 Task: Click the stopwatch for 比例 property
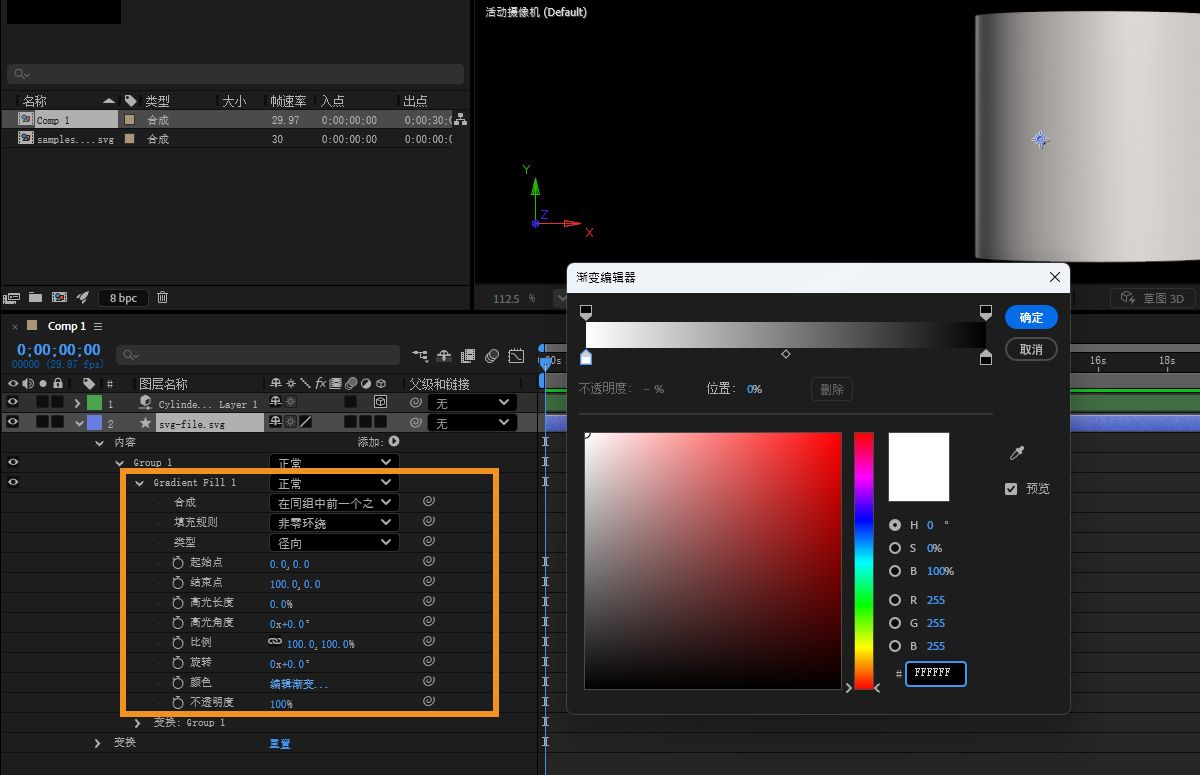pos(178,643)
